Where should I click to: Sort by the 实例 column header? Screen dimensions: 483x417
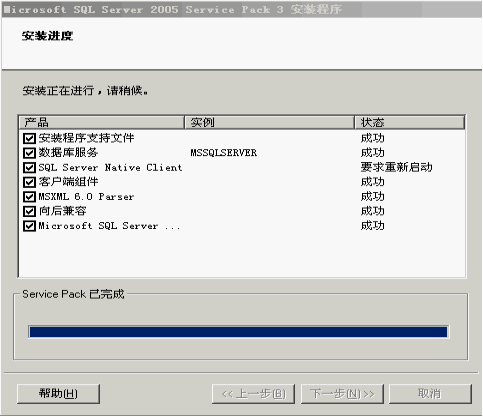point(269,122)
